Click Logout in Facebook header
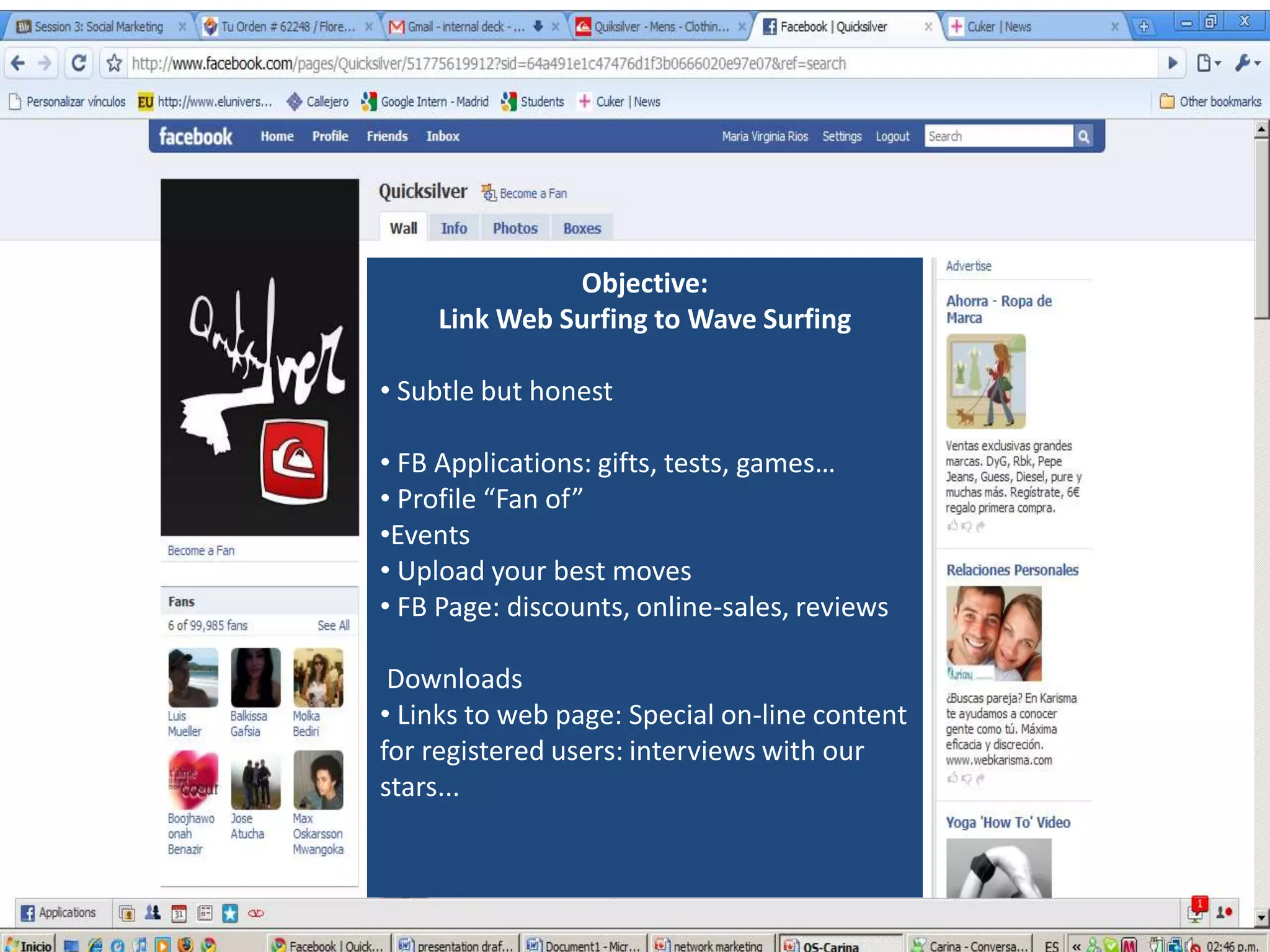This screenshot has height=952, width=1270. pyautogui.click(x=892, y=136)
